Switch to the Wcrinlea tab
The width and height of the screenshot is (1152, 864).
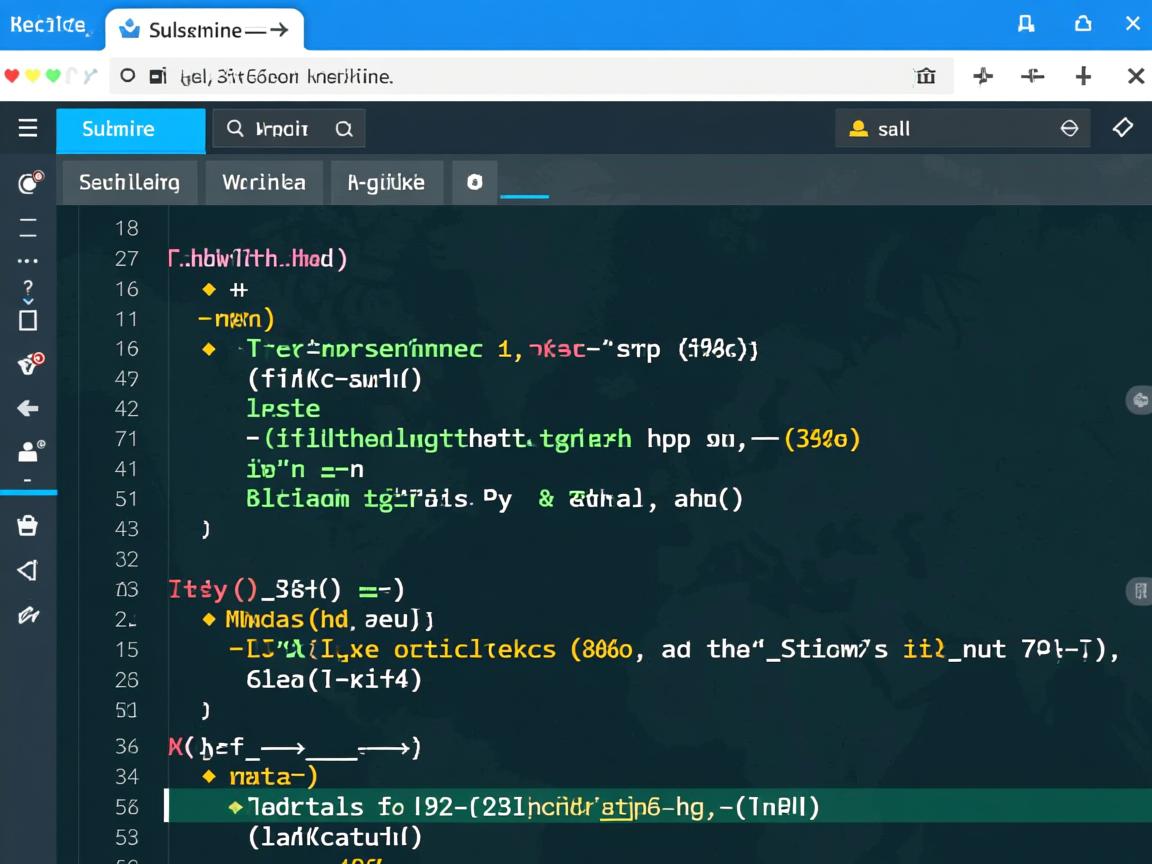pyautogui.click(x=263, y=182)
